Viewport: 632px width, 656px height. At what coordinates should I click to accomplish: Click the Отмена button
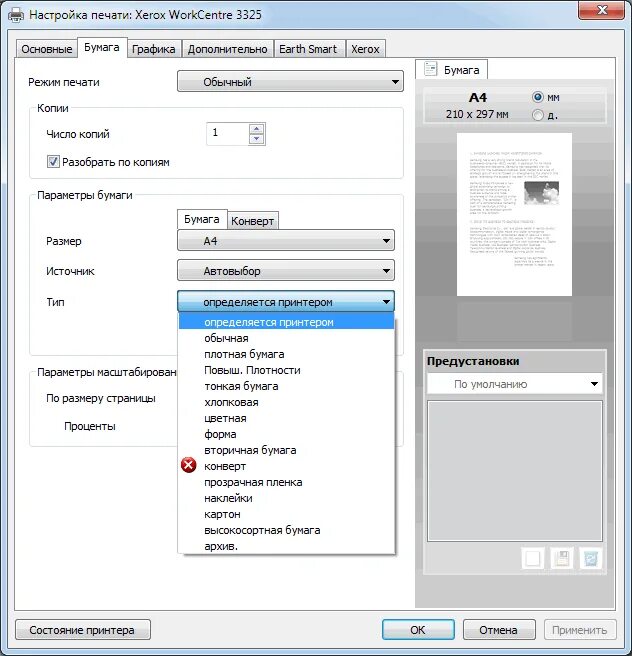(x=499, y=630)
